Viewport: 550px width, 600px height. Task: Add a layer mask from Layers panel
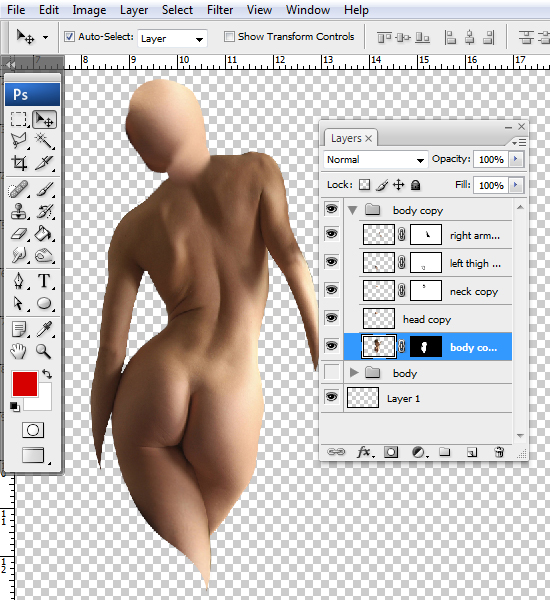pyautogui.click(x=391, y=452)
